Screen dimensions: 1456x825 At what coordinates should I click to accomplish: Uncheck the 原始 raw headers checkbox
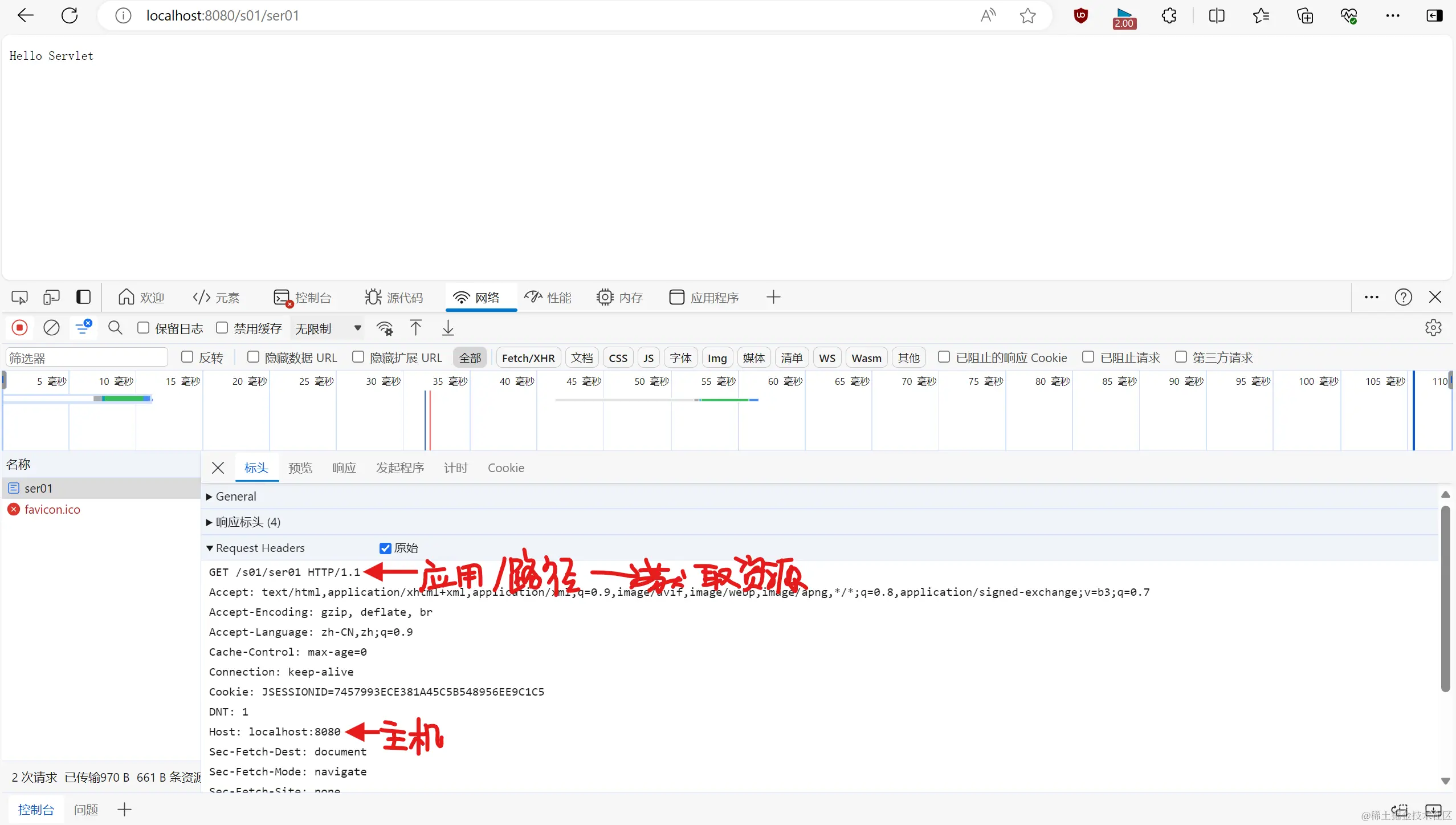[385, 548]
